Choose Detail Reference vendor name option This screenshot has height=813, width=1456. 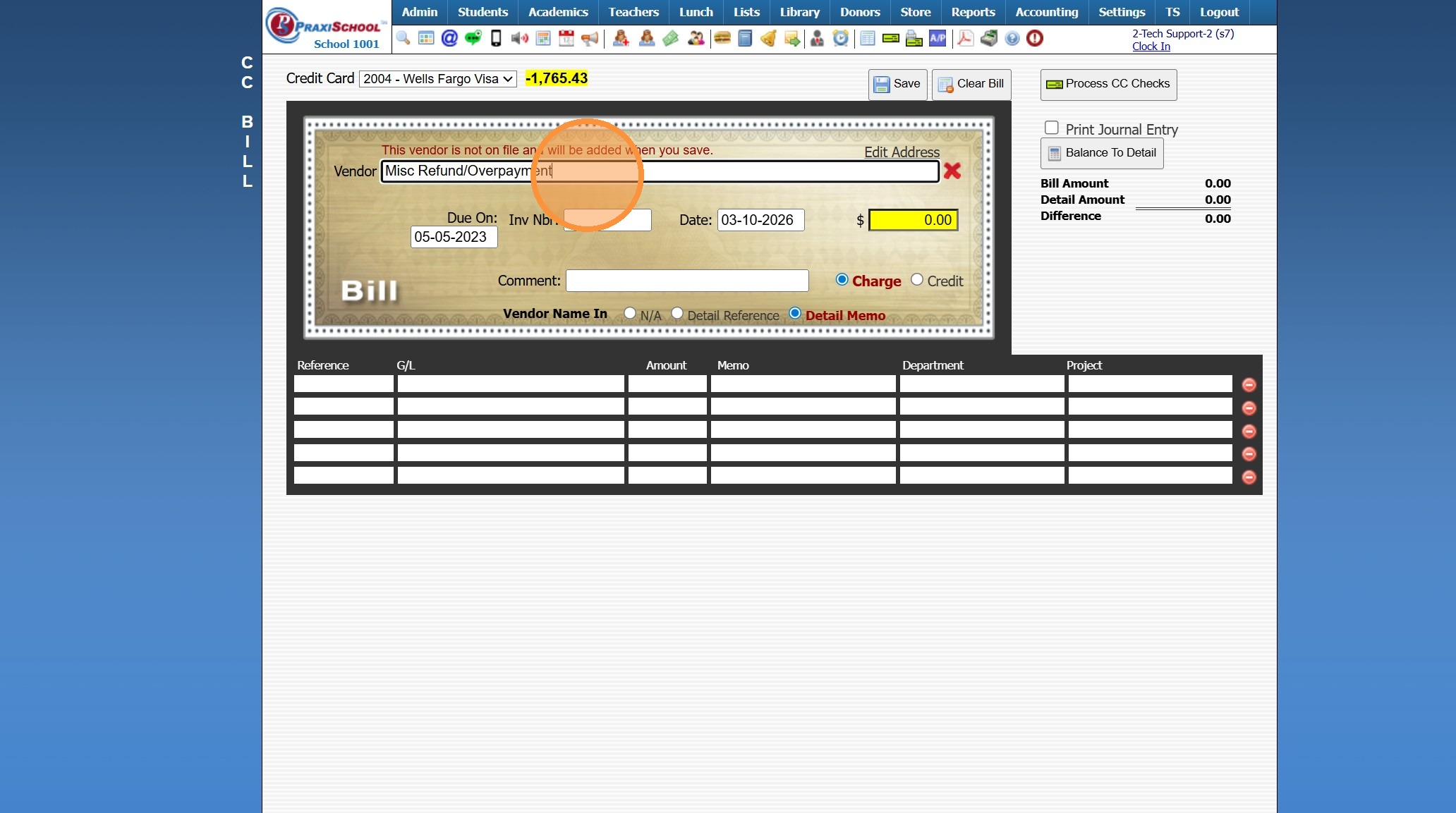click(x=677, y=313)
